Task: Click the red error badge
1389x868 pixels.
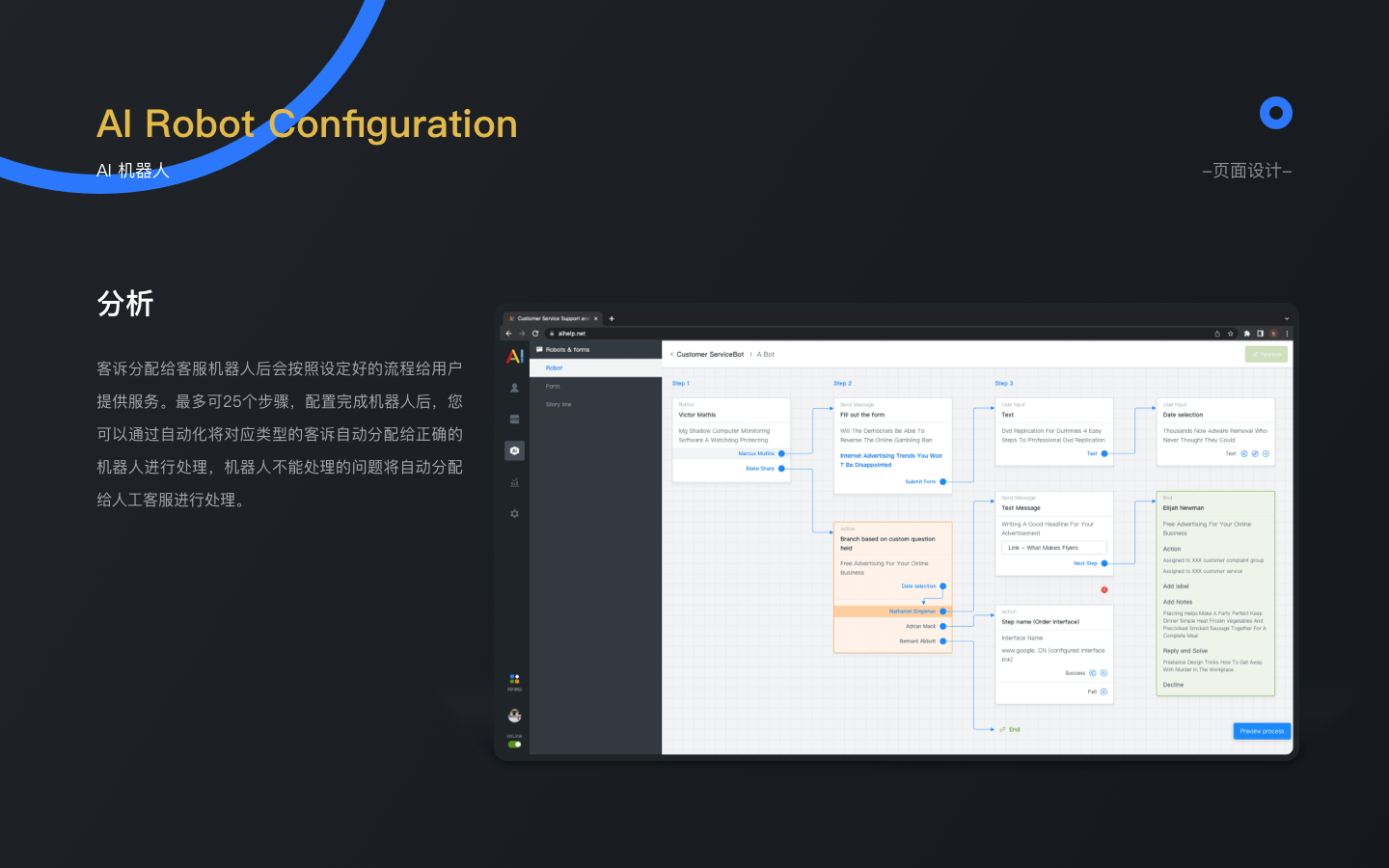Action: 1104,589
